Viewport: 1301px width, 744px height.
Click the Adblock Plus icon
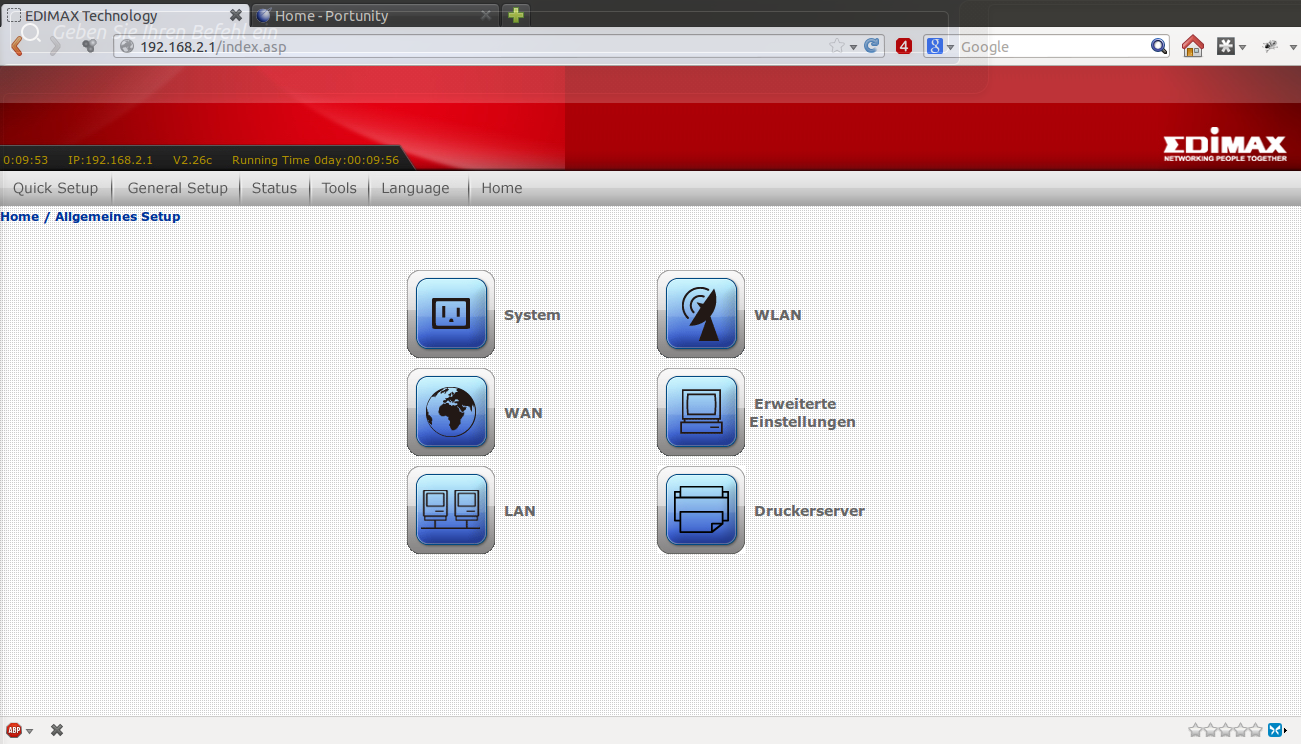(x=14, y=730)
